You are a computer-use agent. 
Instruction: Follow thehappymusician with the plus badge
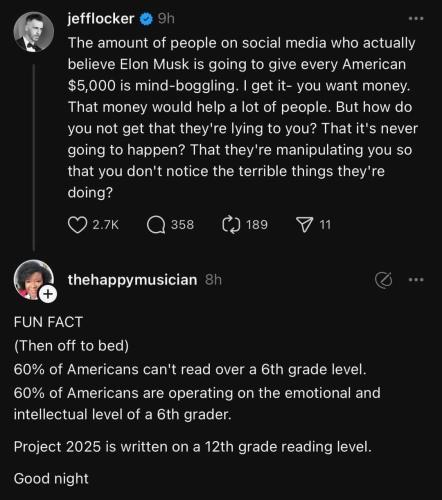tap(48, 294)
